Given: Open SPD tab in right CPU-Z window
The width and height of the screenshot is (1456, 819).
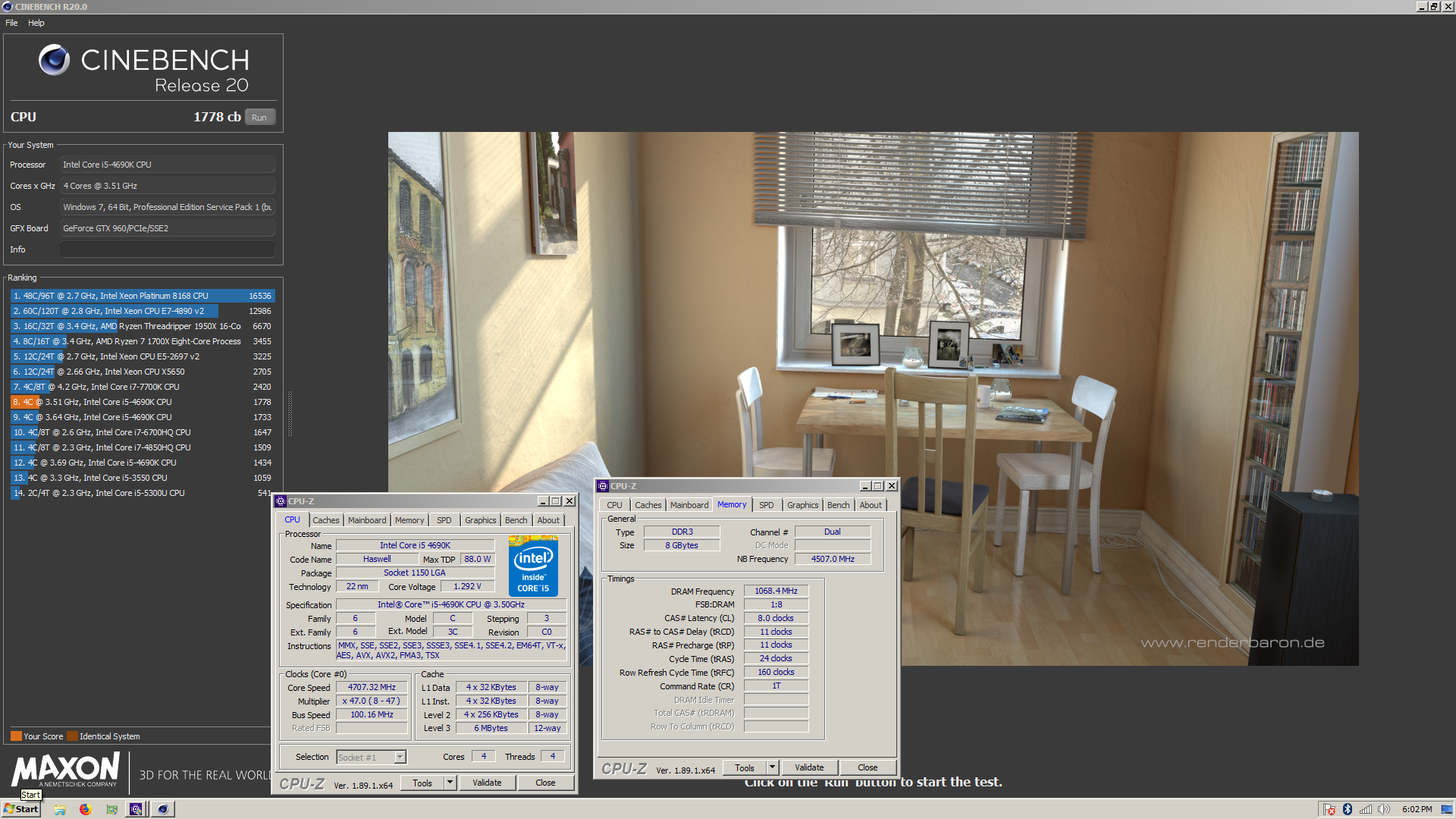Looking at the screenshot, I should pos(767,505).
